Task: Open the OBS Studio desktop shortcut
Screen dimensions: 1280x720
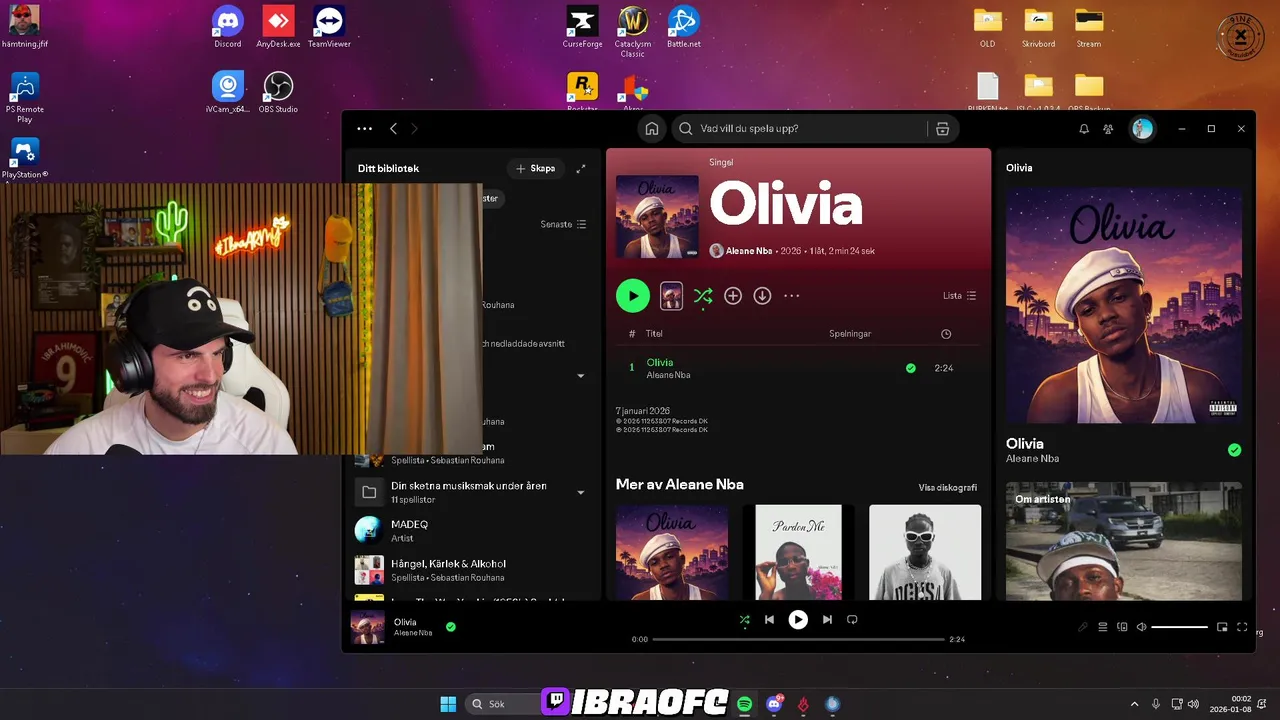Action: click(x=278, y=92)
